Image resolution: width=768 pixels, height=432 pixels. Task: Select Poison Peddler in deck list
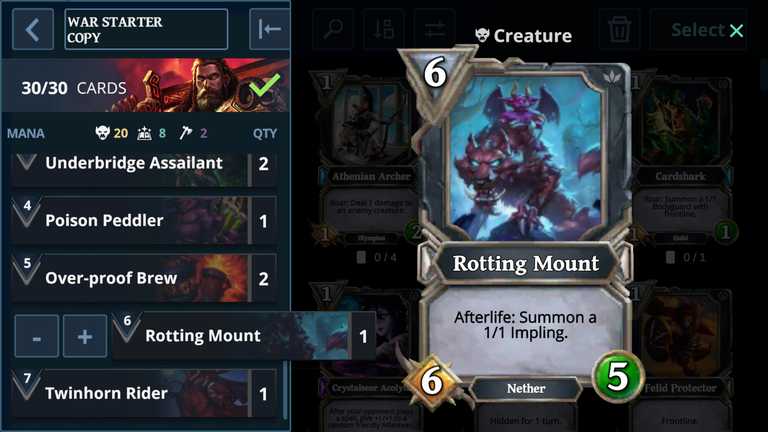(x=144, y=220)
